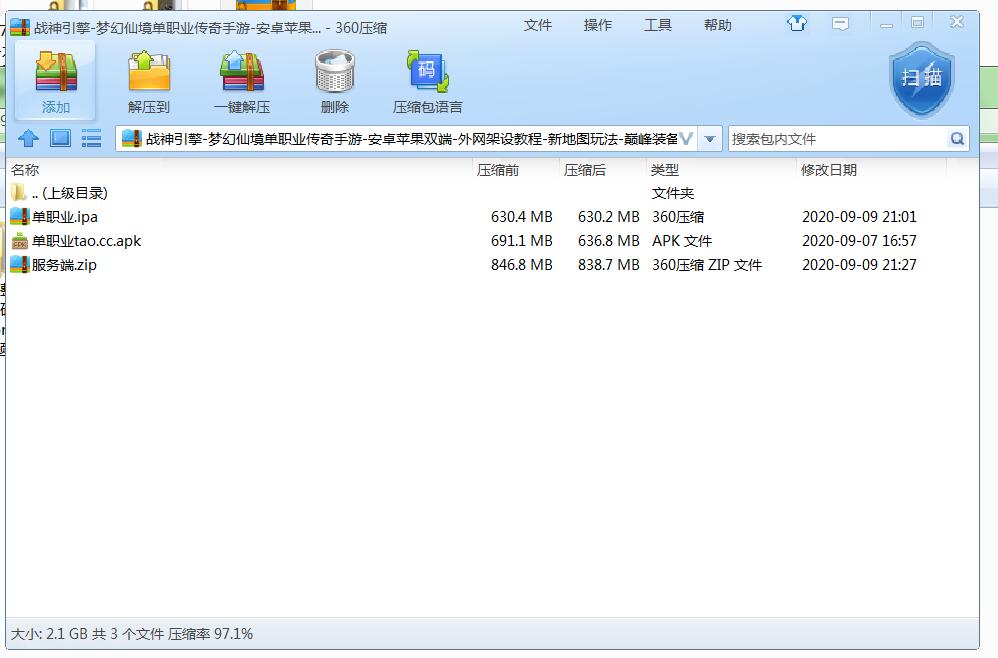Sort by 压缩前 size column header
Image resolution: width=998 pixels, height=658 pixels.
coord(498,170)
